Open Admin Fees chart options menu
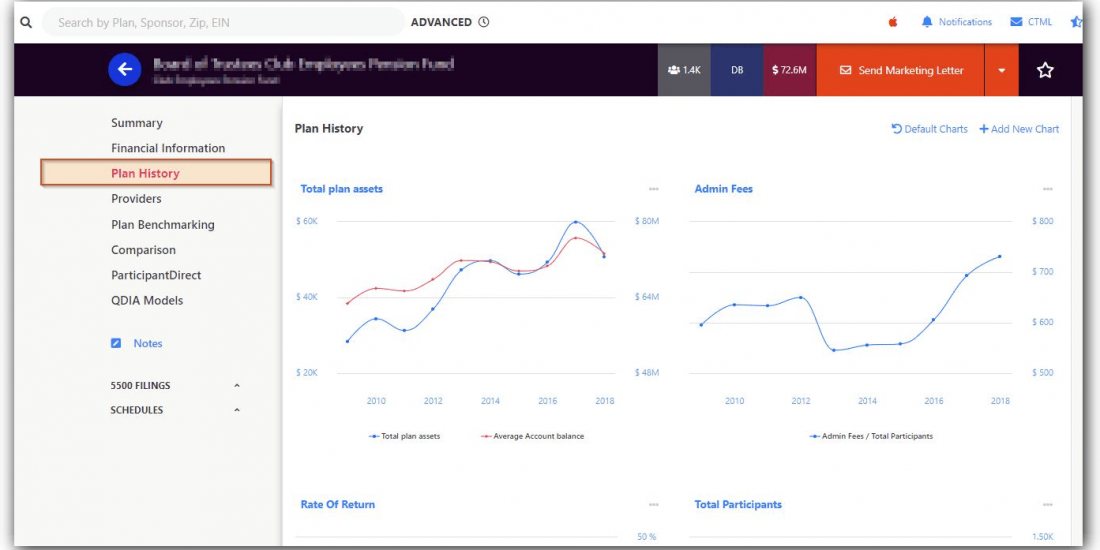Screen dimensions: 1100x550 click(1047, 189)
